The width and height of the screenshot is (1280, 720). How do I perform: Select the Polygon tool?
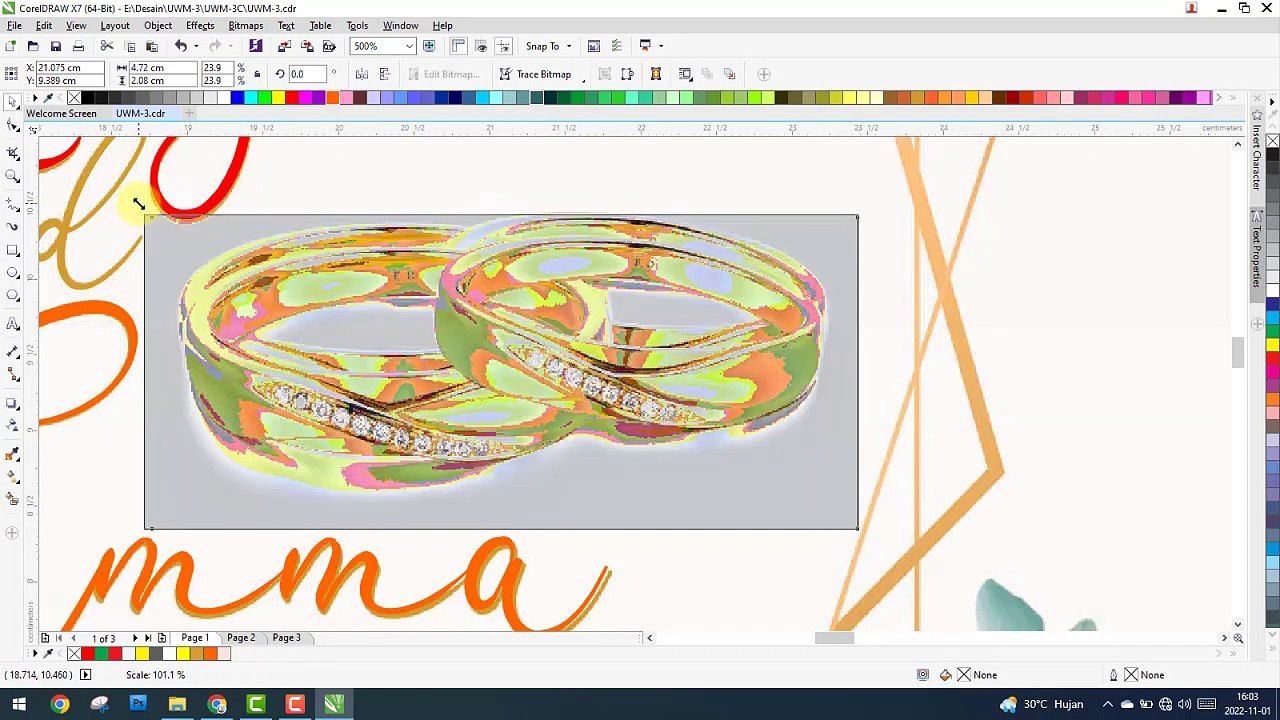coord(13,296)
